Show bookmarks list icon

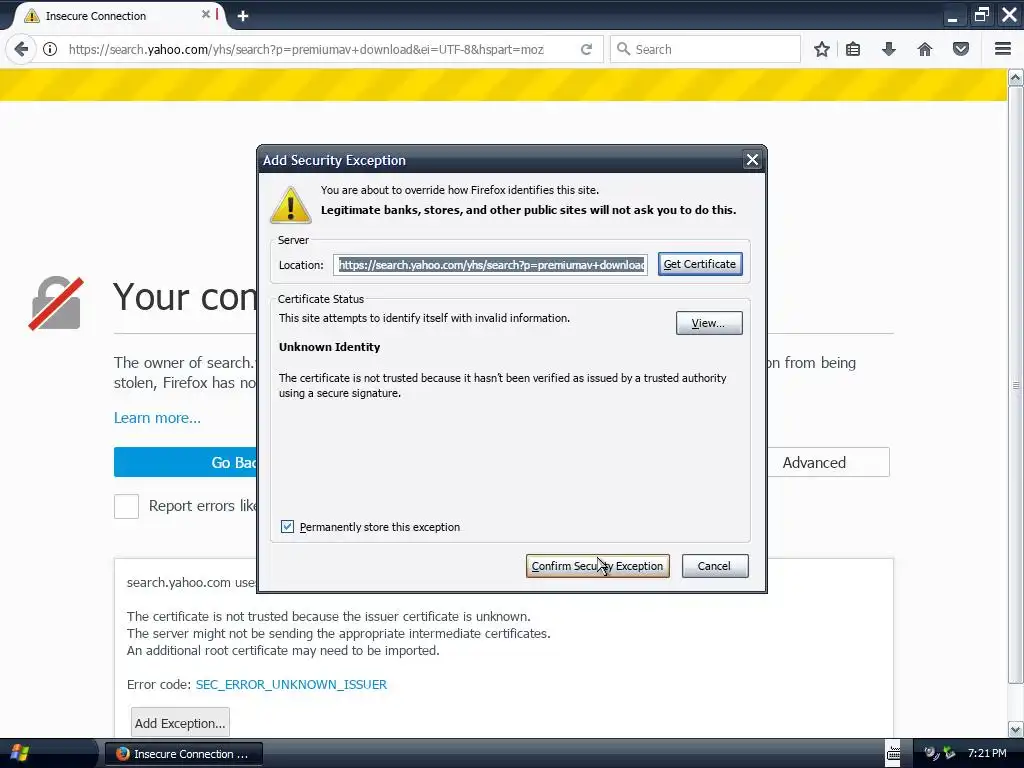tap(853, 49)
